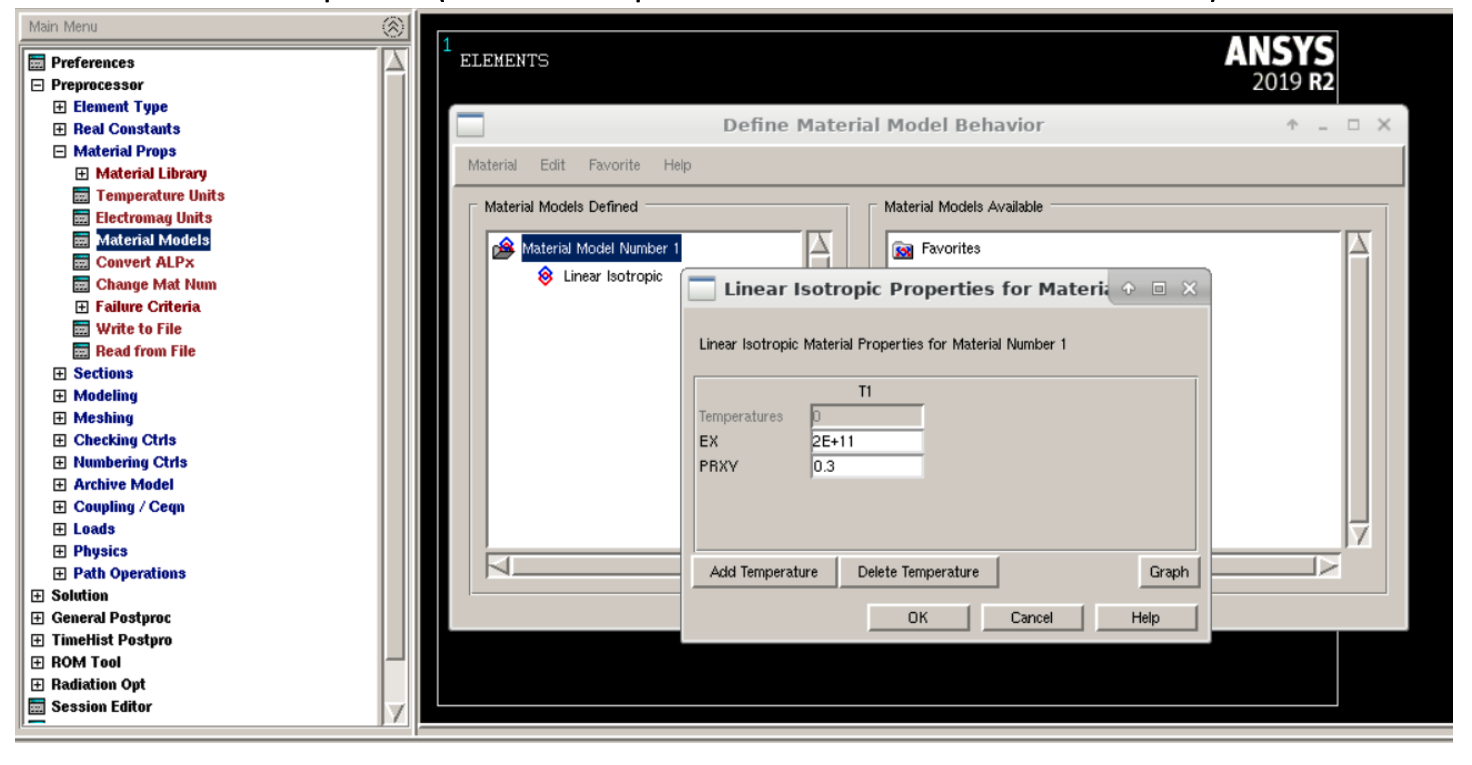
Task: Click the Graph button
Action: pyautogui.click(x=1168, y=572)
